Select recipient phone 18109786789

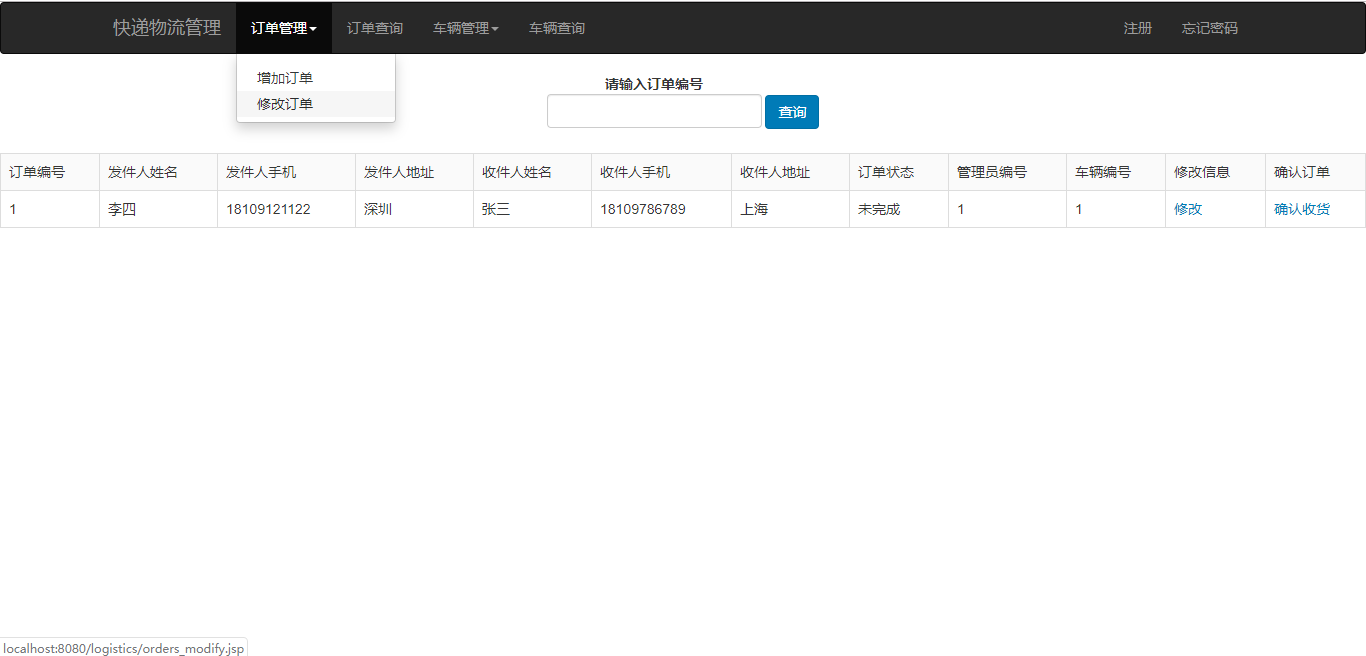click(662, 209)
